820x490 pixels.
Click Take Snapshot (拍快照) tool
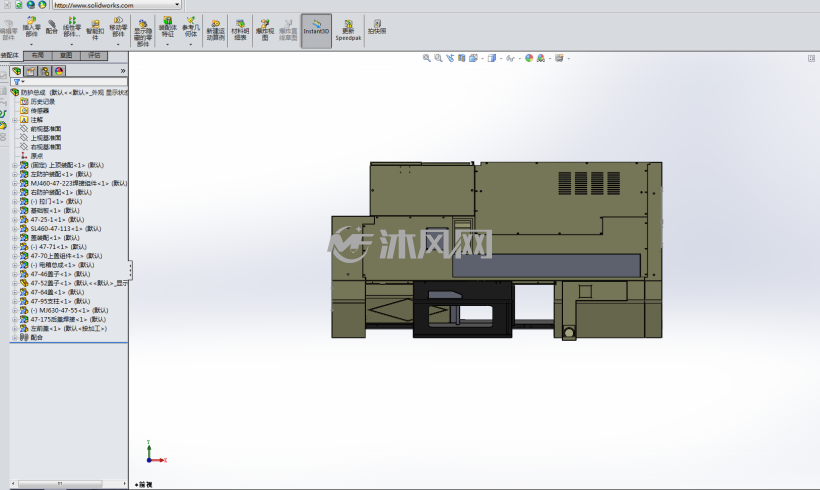pos(377,27)
